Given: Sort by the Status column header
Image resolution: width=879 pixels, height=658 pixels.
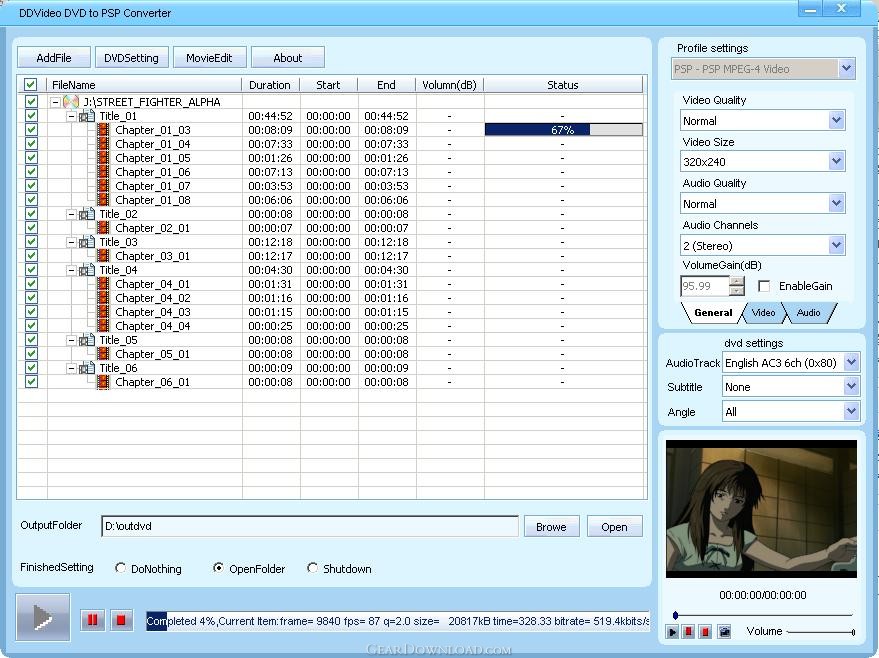Looking at the screenshot, I should (x=563, y=85).
